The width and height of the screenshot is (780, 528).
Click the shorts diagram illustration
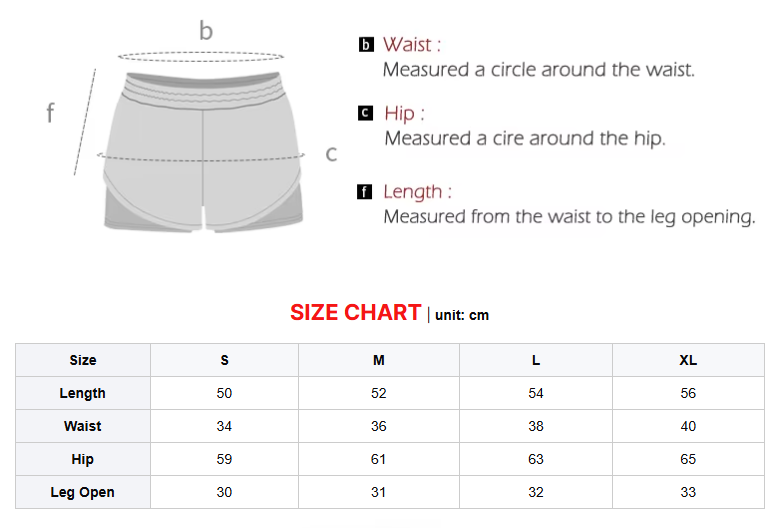point(205,150)
